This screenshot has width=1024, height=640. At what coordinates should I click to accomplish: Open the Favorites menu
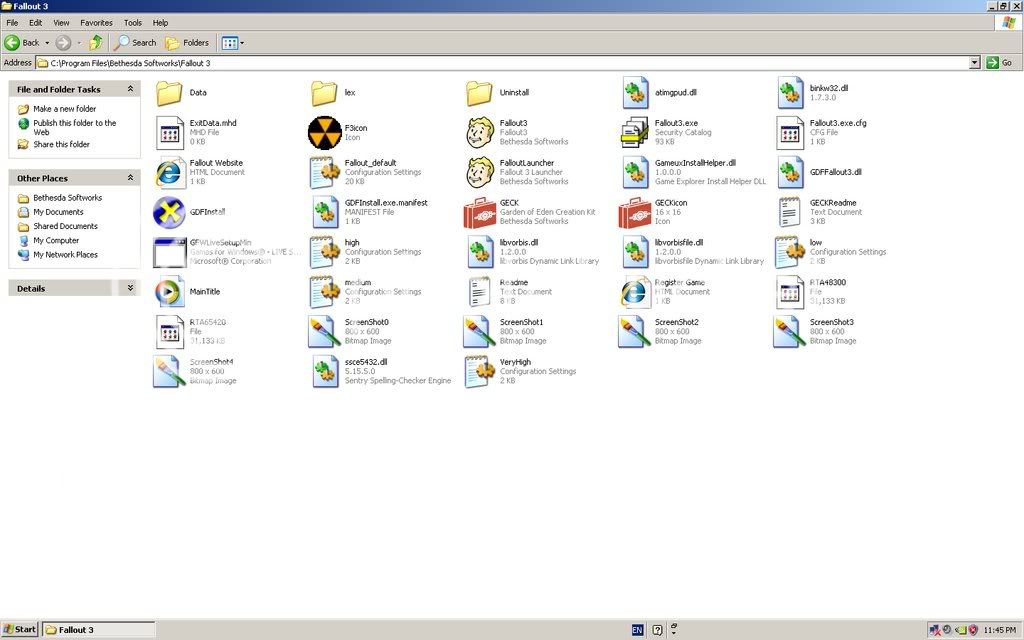[96, 22]
